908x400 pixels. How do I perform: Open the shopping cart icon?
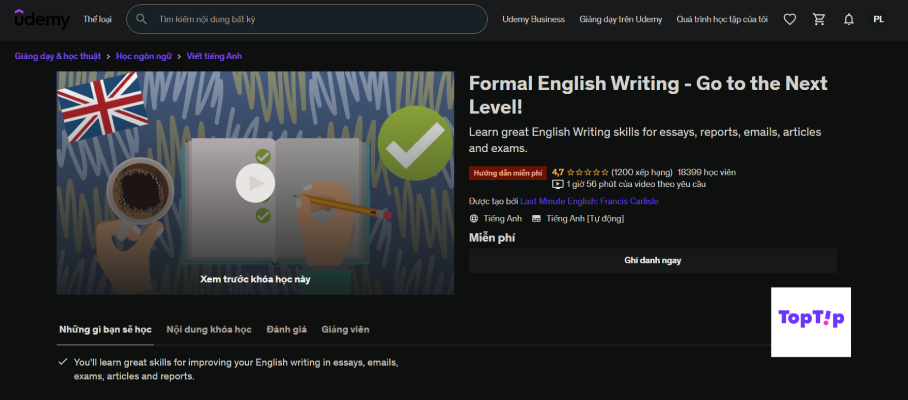tap(819, 19)
